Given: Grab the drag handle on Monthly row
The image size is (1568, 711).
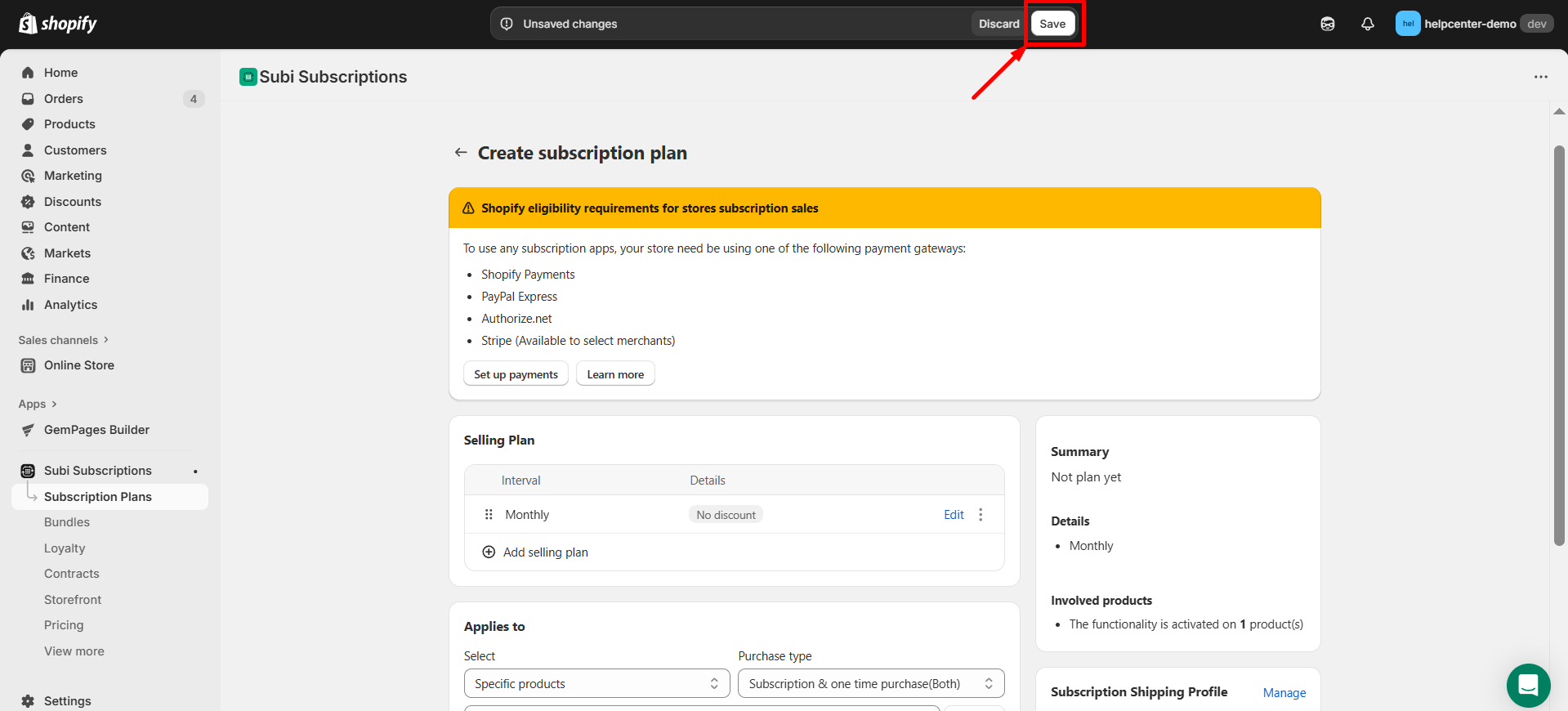Looking at the screenshot, I should point(489,515).
